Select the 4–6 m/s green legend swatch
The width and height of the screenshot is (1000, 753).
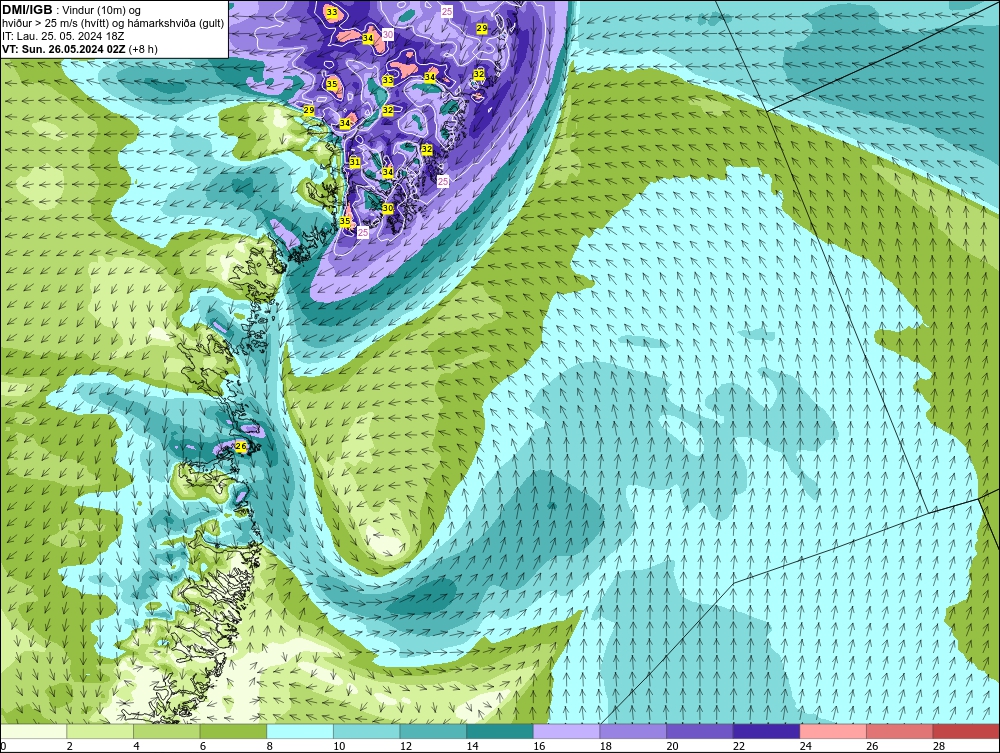[x=166, y=731]
